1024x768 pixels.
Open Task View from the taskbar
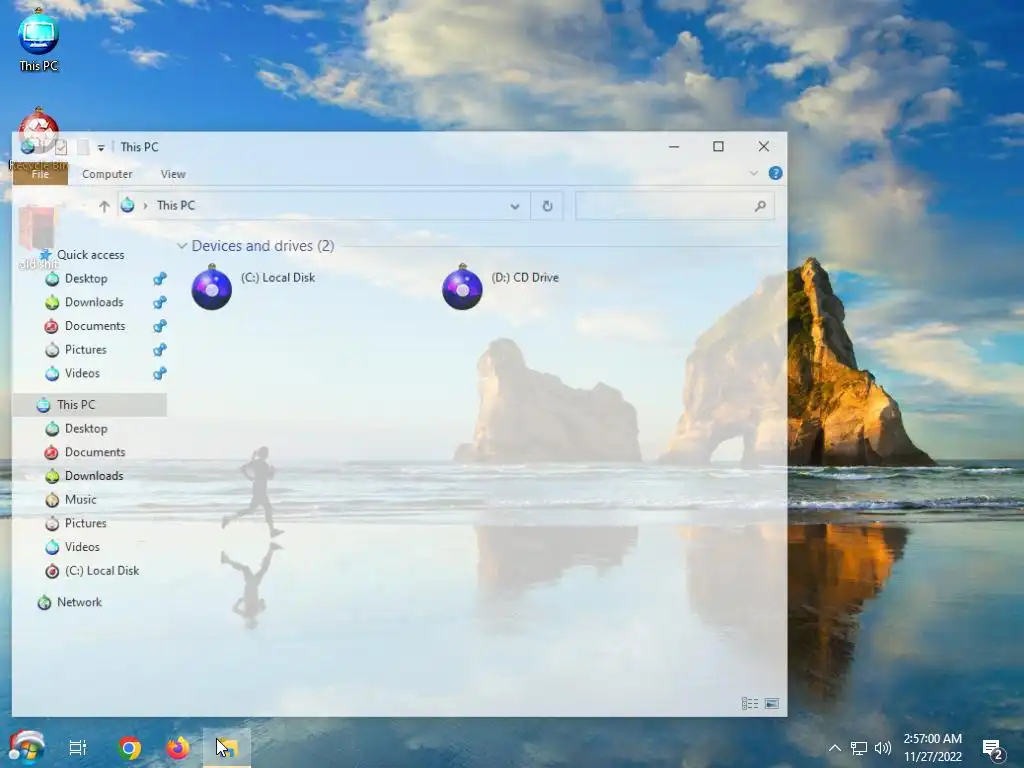78,748
